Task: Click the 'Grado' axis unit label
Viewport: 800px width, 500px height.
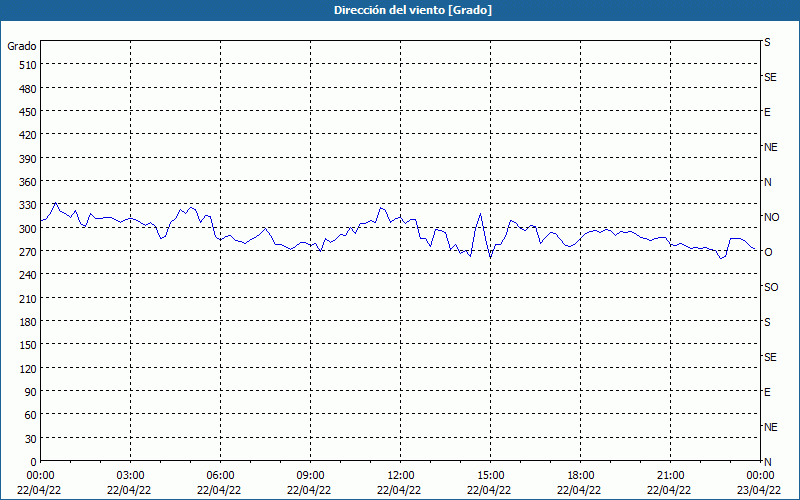Action: (22, 46)
